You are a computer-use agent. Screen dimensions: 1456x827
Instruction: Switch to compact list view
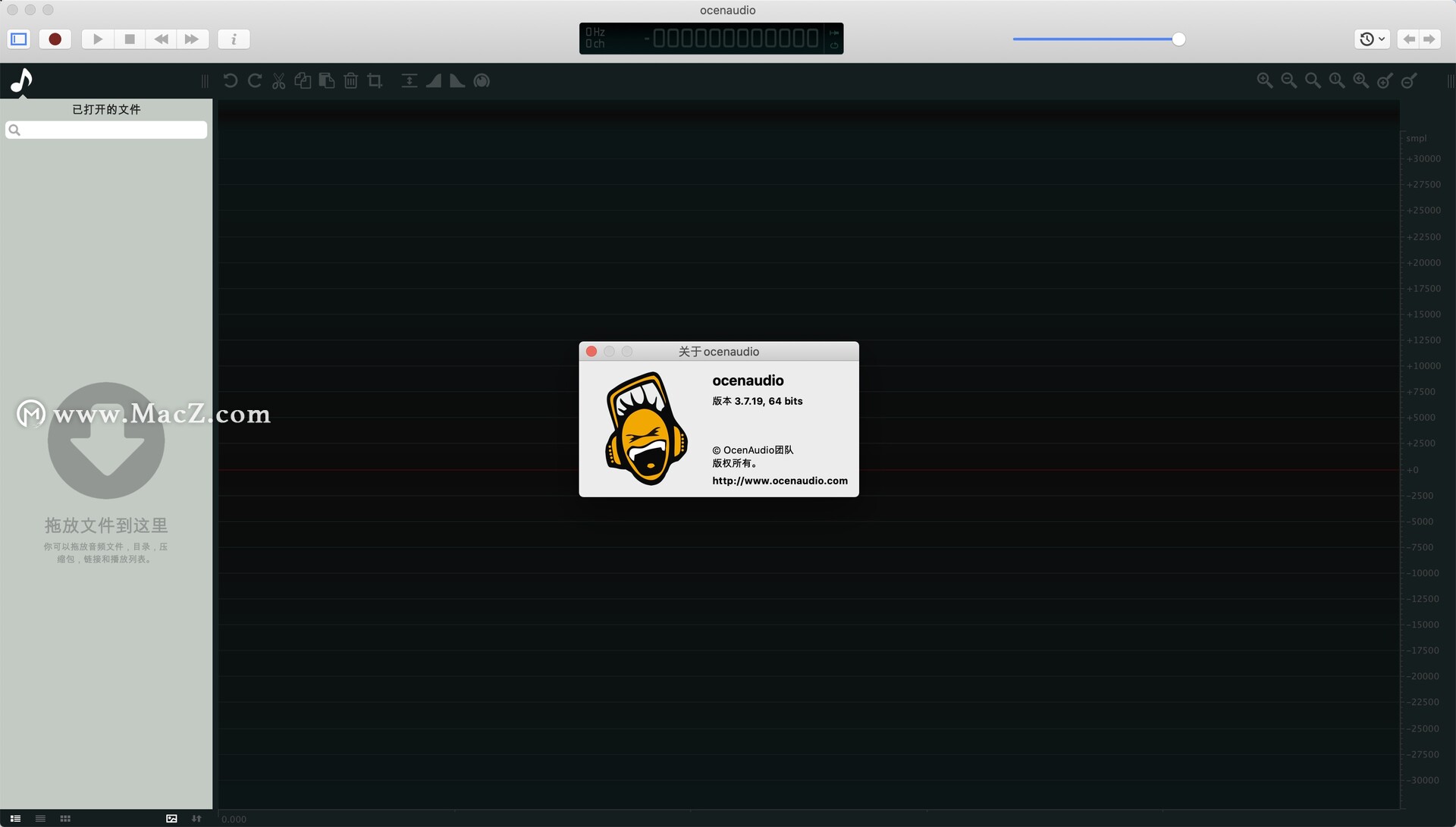40,819
